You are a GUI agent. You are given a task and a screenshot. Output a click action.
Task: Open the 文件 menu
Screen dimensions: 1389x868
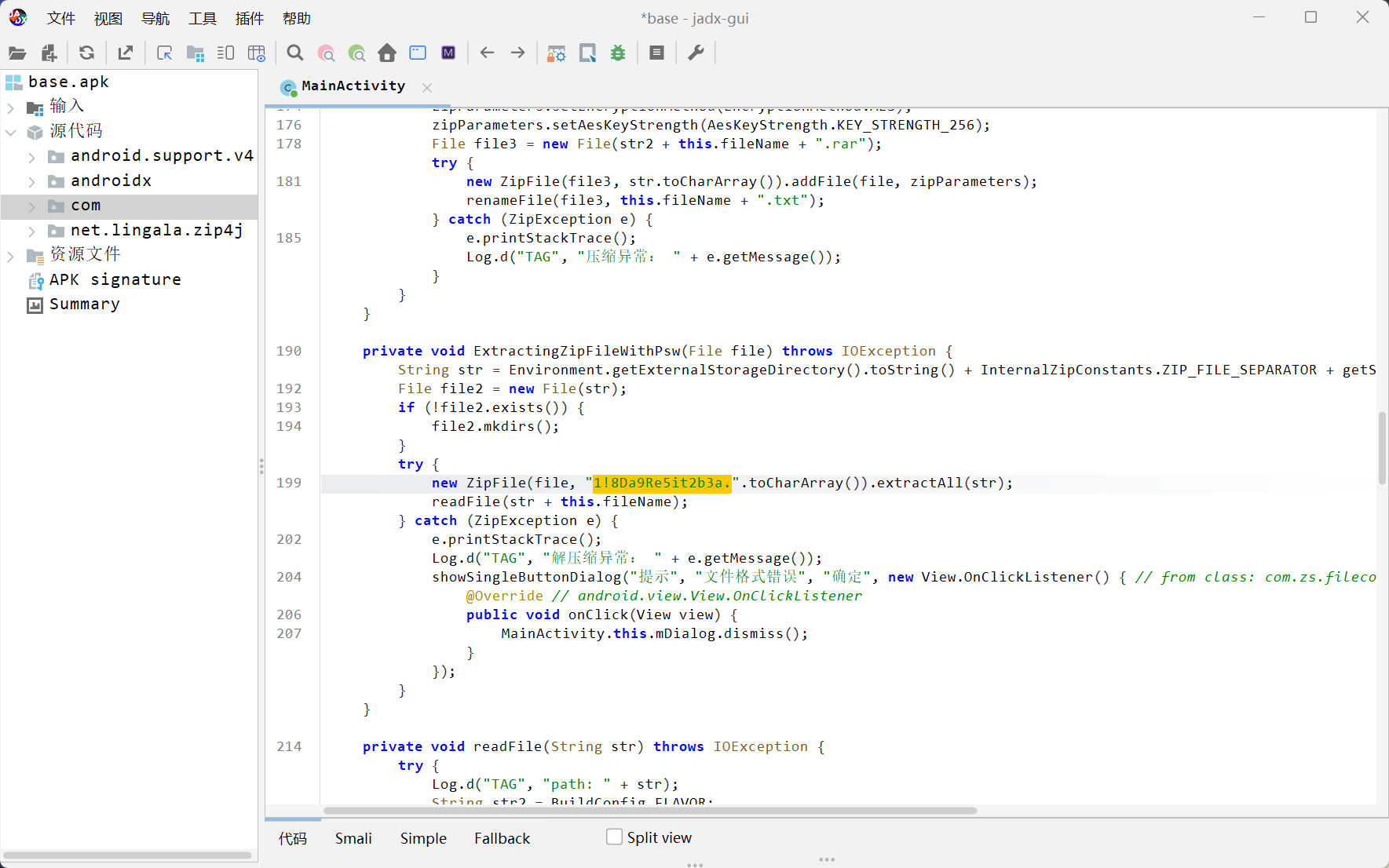point(60,18)
